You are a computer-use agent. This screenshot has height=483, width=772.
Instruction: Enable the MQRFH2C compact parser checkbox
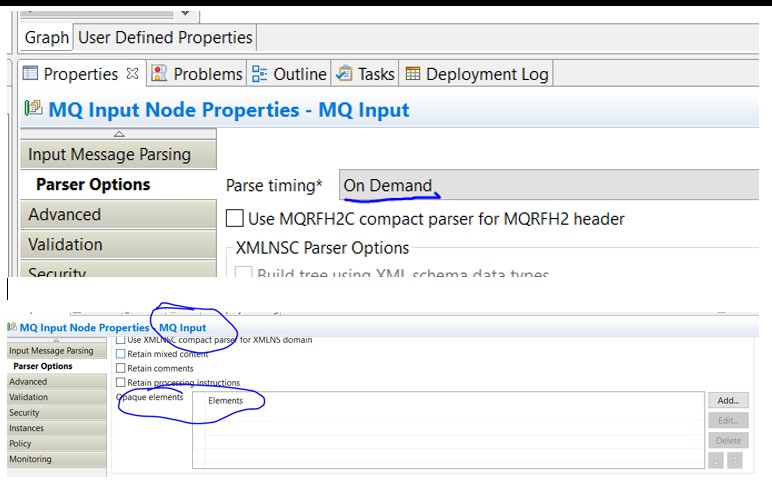pos(234,218)
